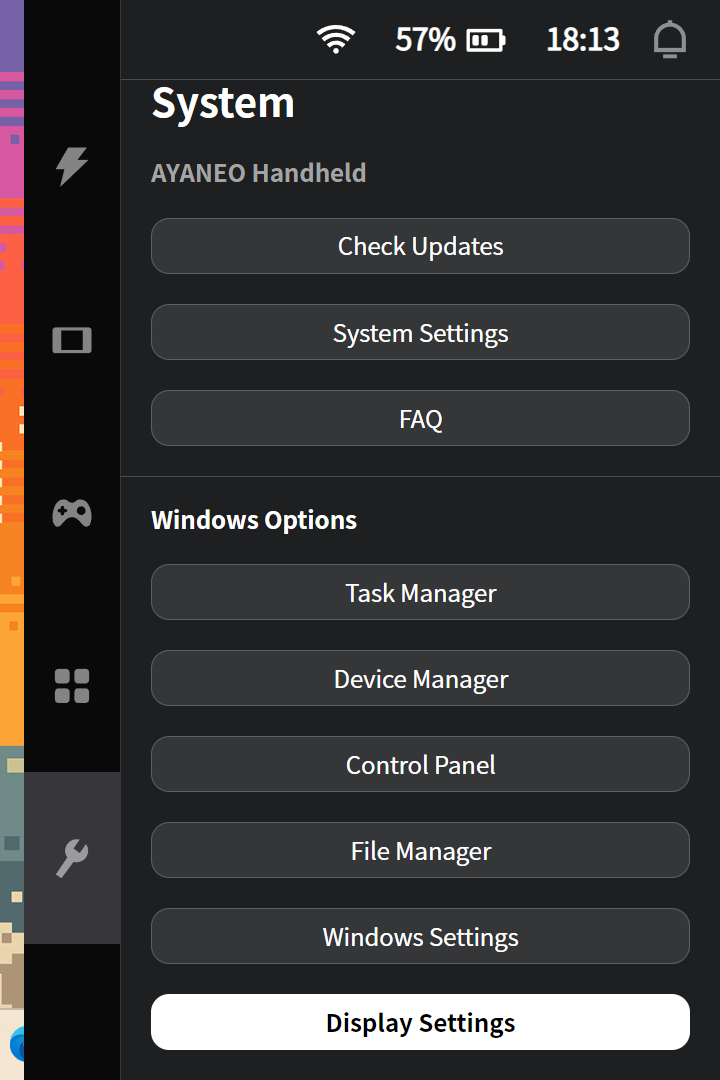Click the Windows Options section heading

[254, 520]
